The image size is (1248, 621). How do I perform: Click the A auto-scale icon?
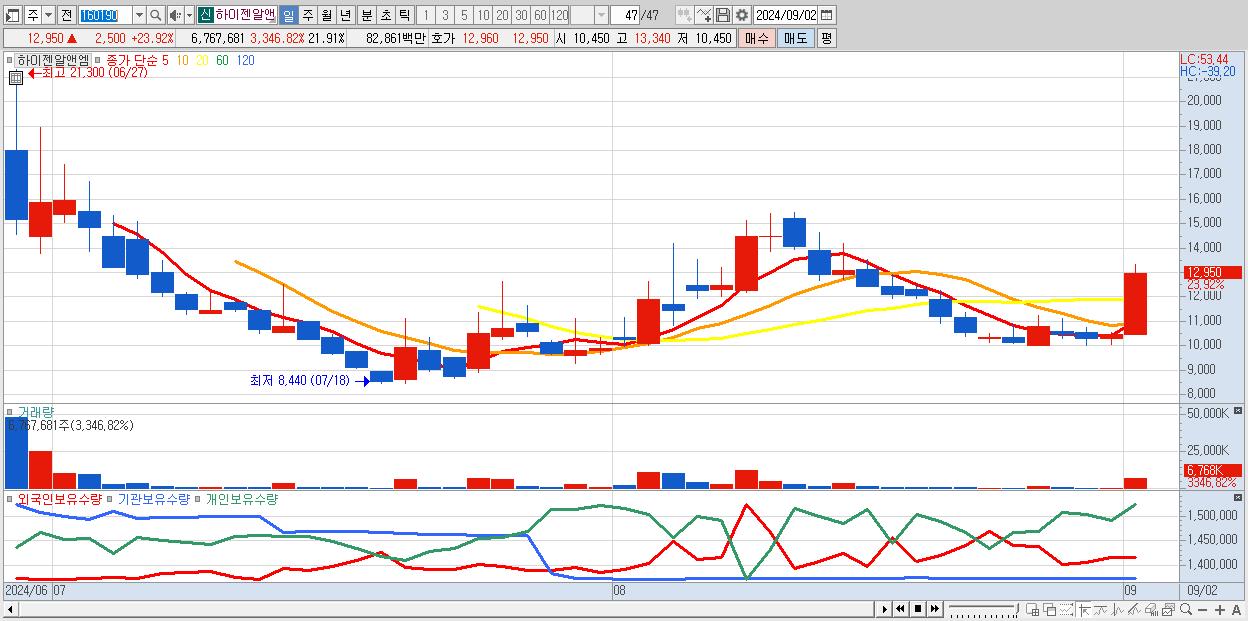click(1237, 609)
